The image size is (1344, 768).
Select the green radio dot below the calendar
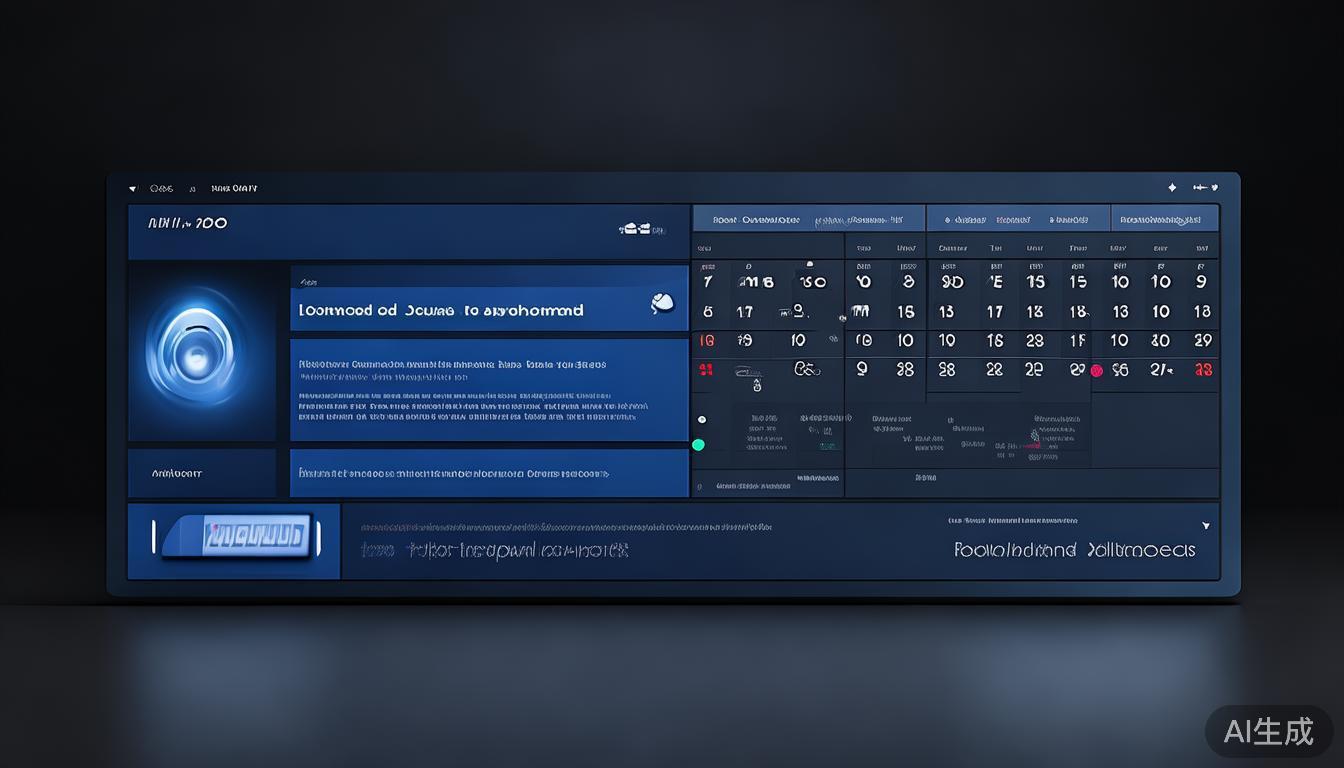[x=698, y=445]
